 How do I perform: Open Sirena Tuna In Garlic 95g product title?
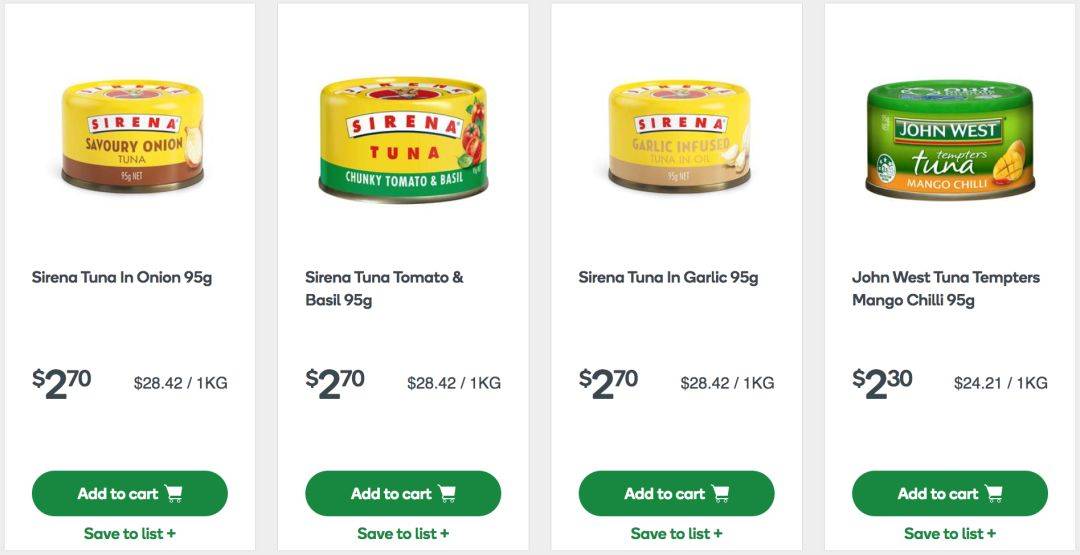(x=668, y=278)
